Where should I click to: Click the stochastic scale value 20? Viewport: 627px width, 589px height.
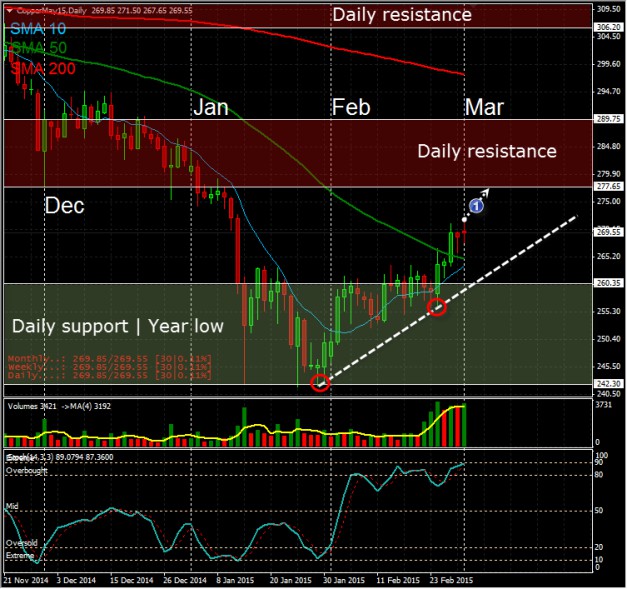[x=599, y=547]
